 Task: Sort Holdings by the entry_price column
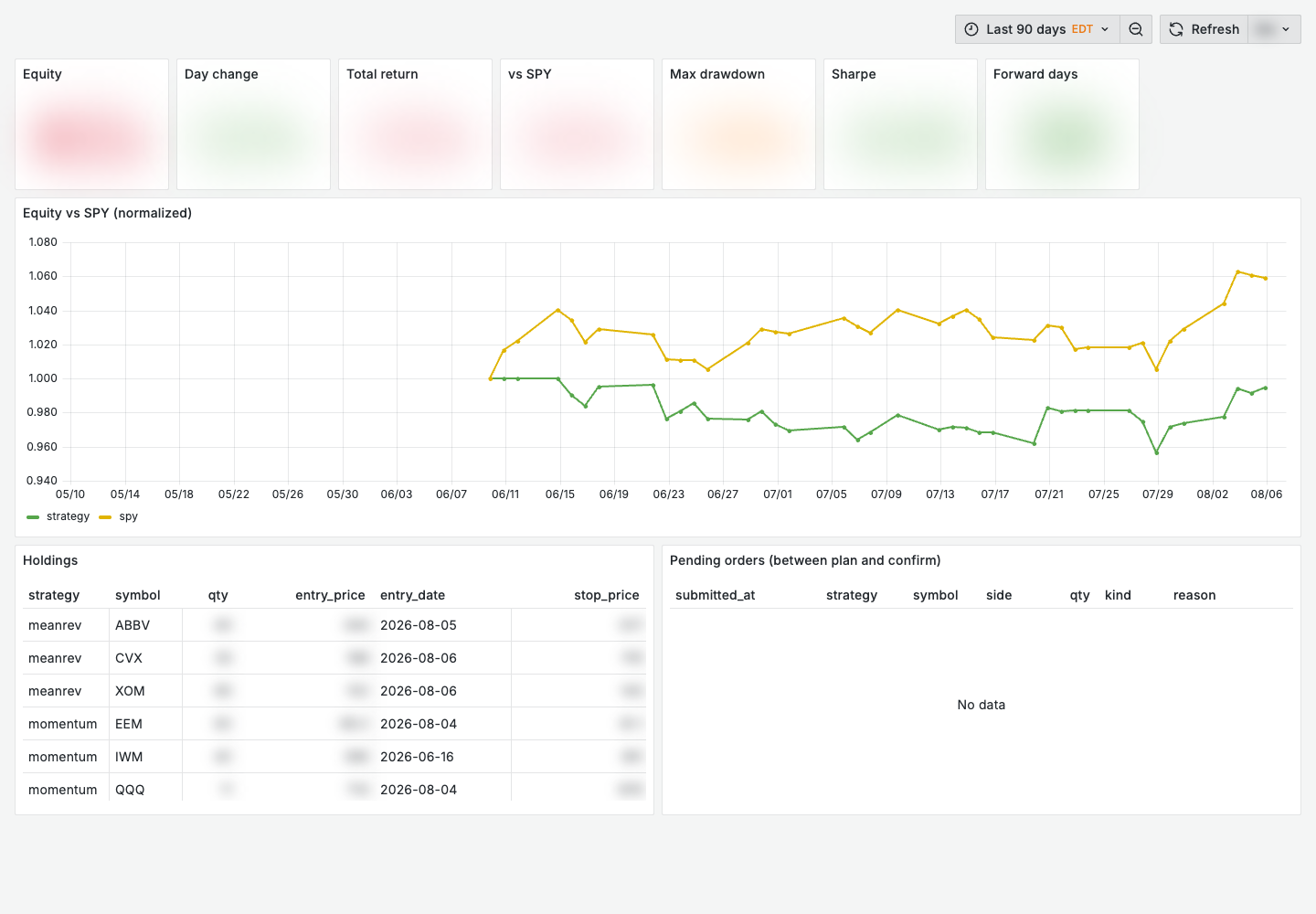click(x=330, y=595)
